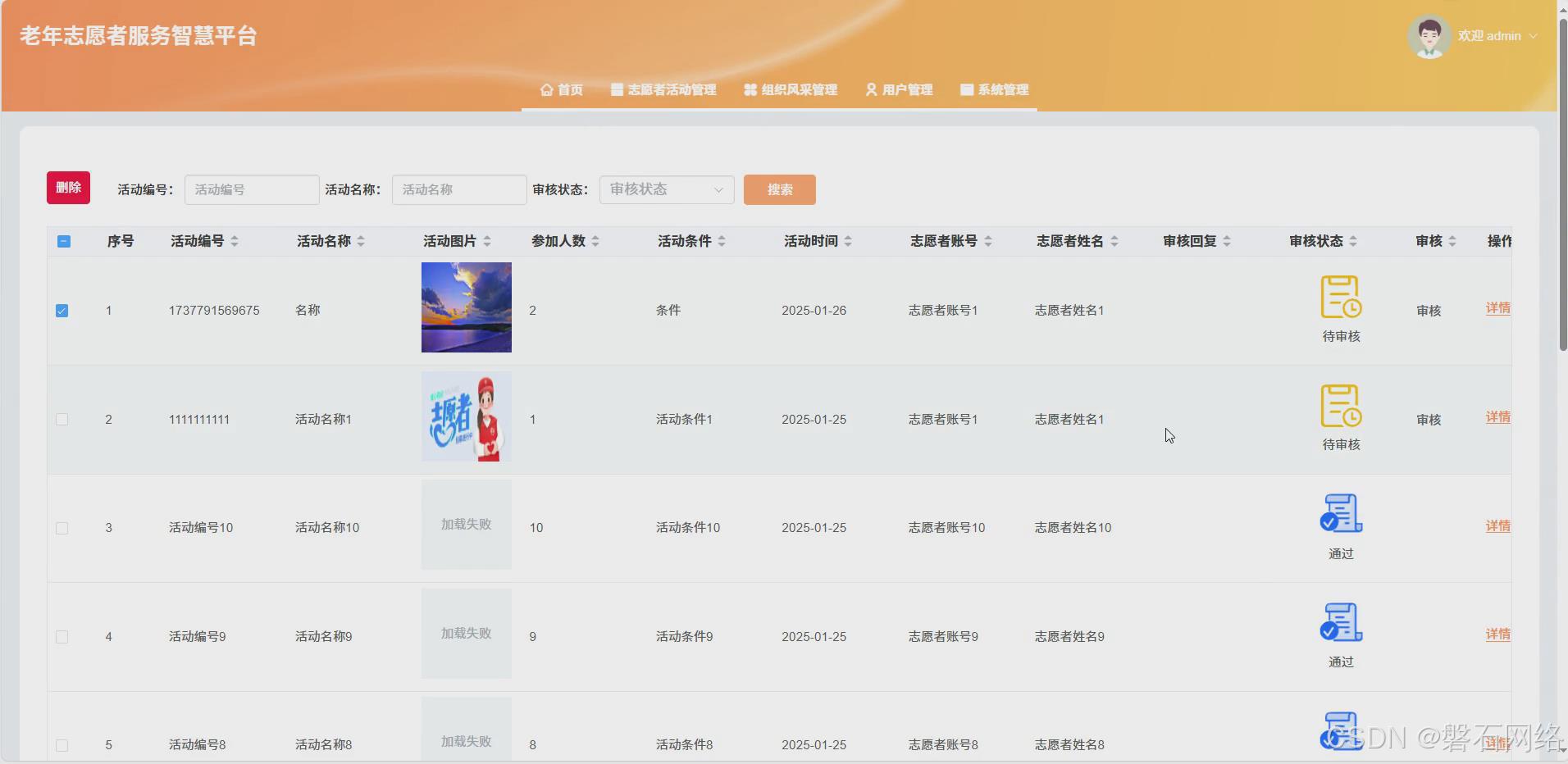Click the orange 搜索 search button
The image size is (1568, 764).
778,189
